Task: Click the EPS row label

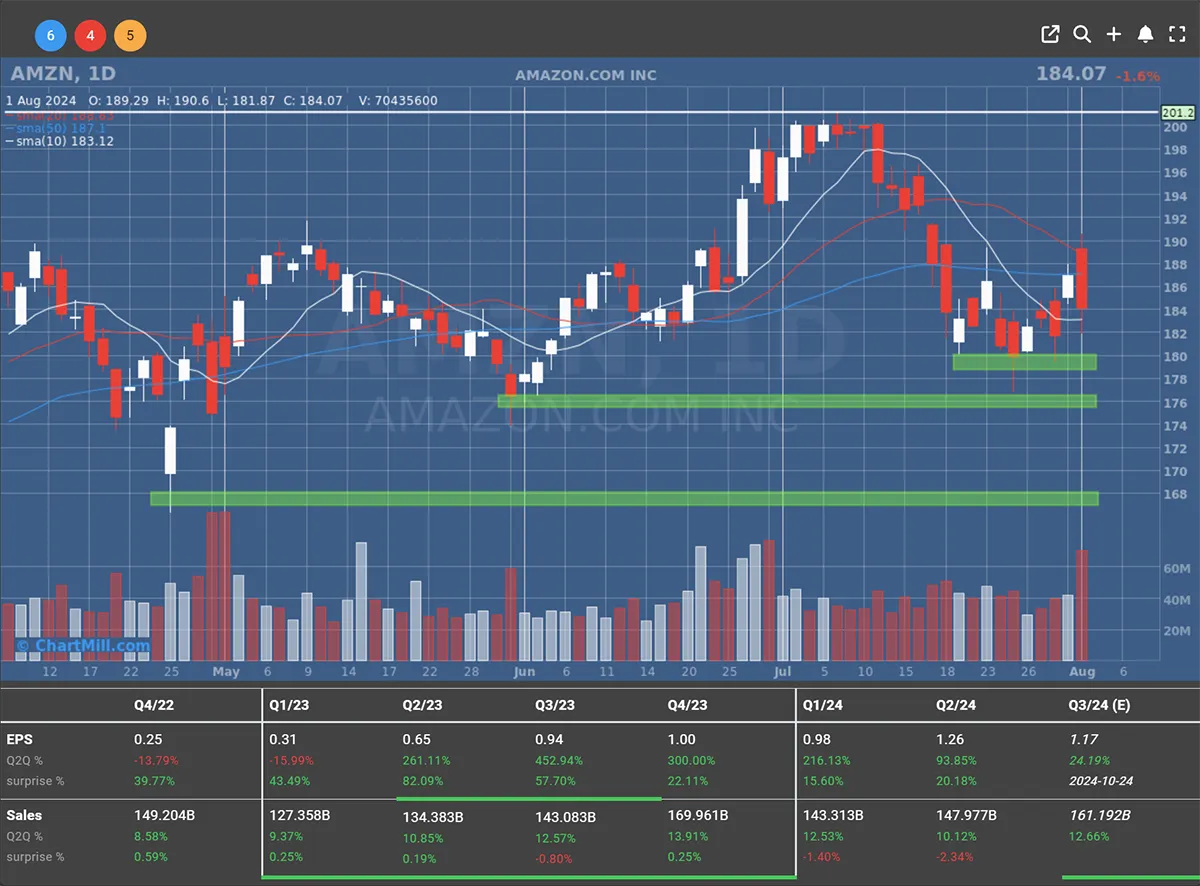Action: tap(19, 739)
